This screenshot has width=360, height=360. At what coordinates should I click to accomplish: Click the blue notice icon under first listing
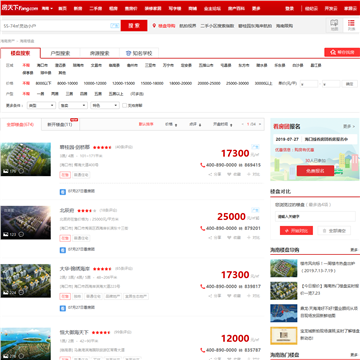pos(63,192)
